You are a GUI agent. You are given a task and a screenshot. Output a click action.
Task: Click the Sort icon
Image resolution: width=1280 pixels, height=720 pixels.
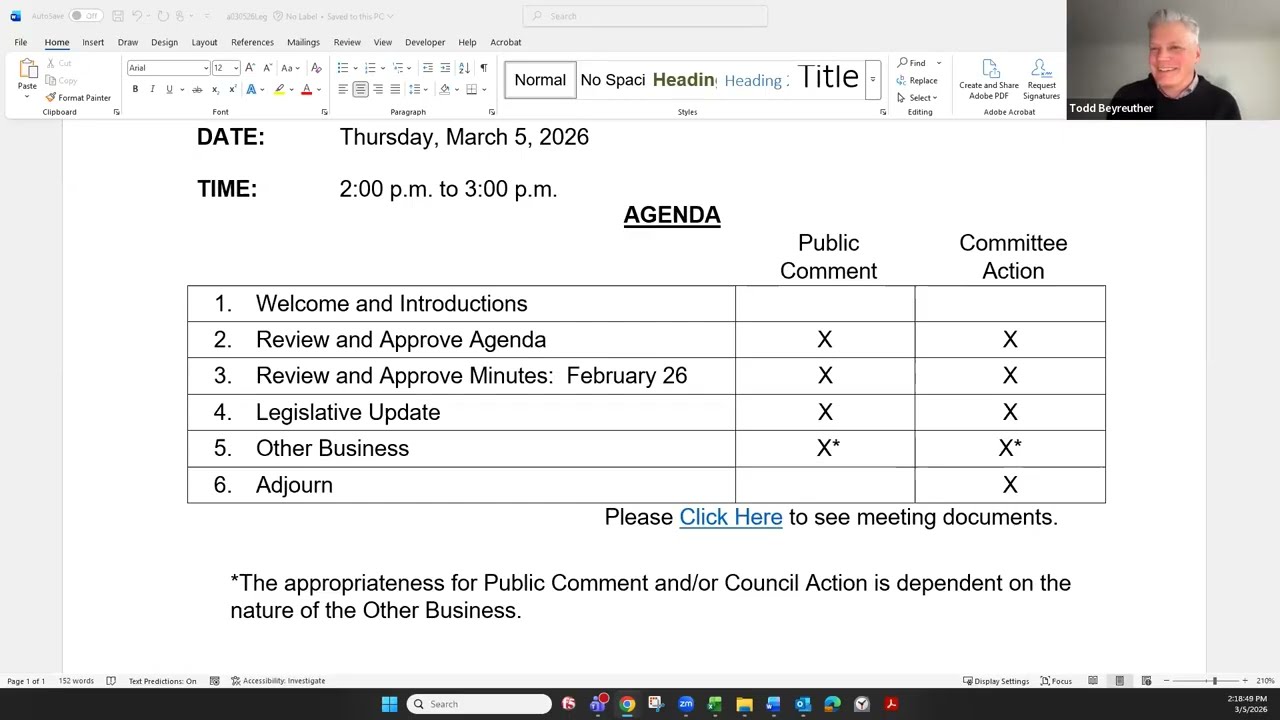tap(465, 68)
